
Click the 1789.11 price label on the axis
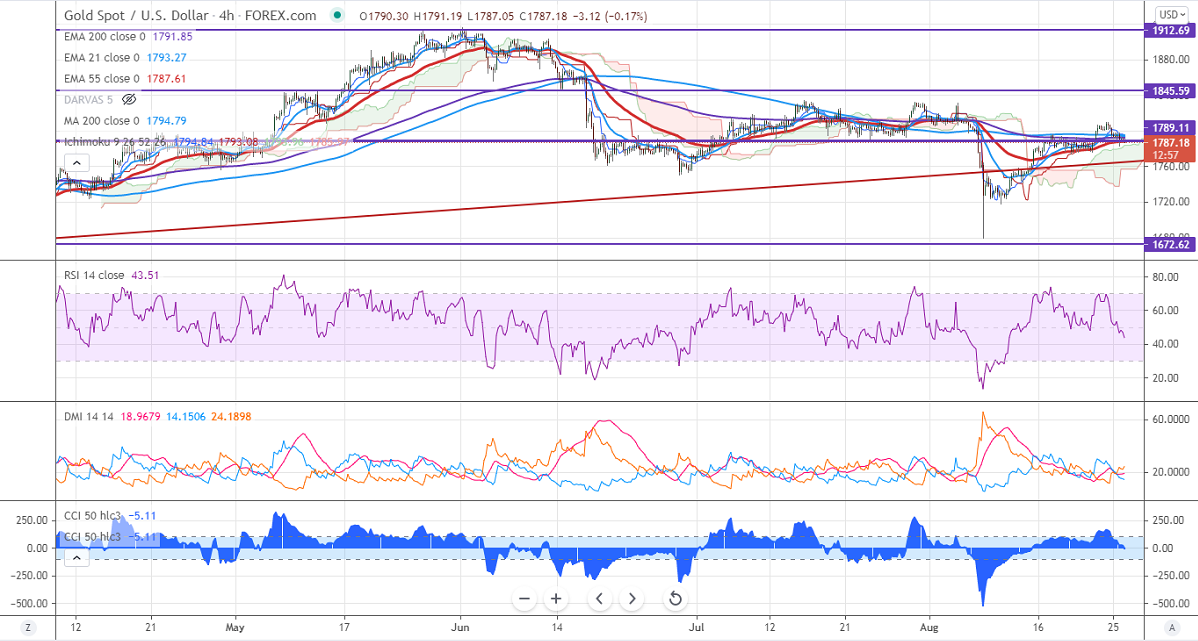click(1170, 128)
